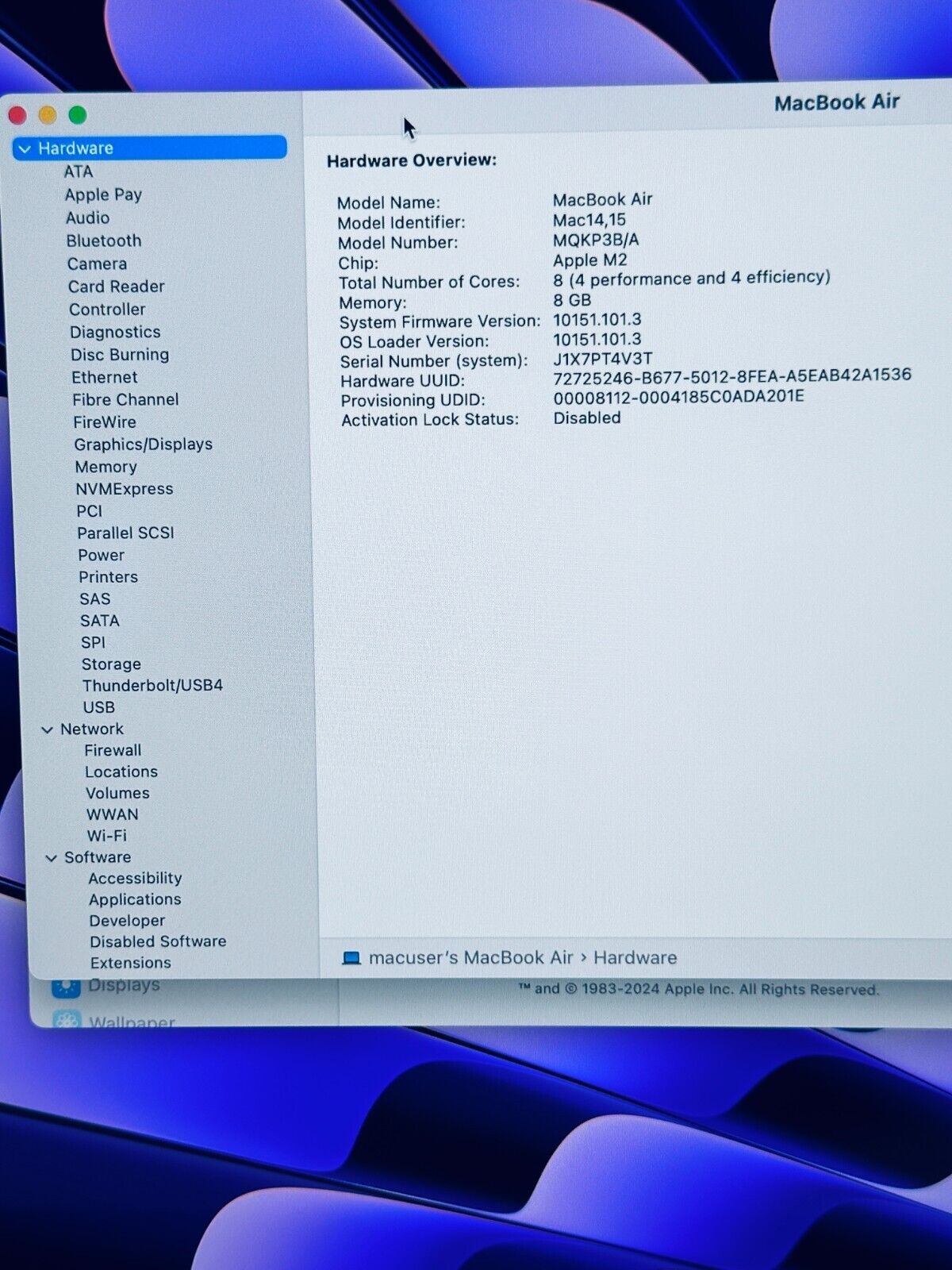Viewport: 952px width, 1270px height.
Task: Click macuser's MacBook Air in path bar
Action: [x=470, y=958]
